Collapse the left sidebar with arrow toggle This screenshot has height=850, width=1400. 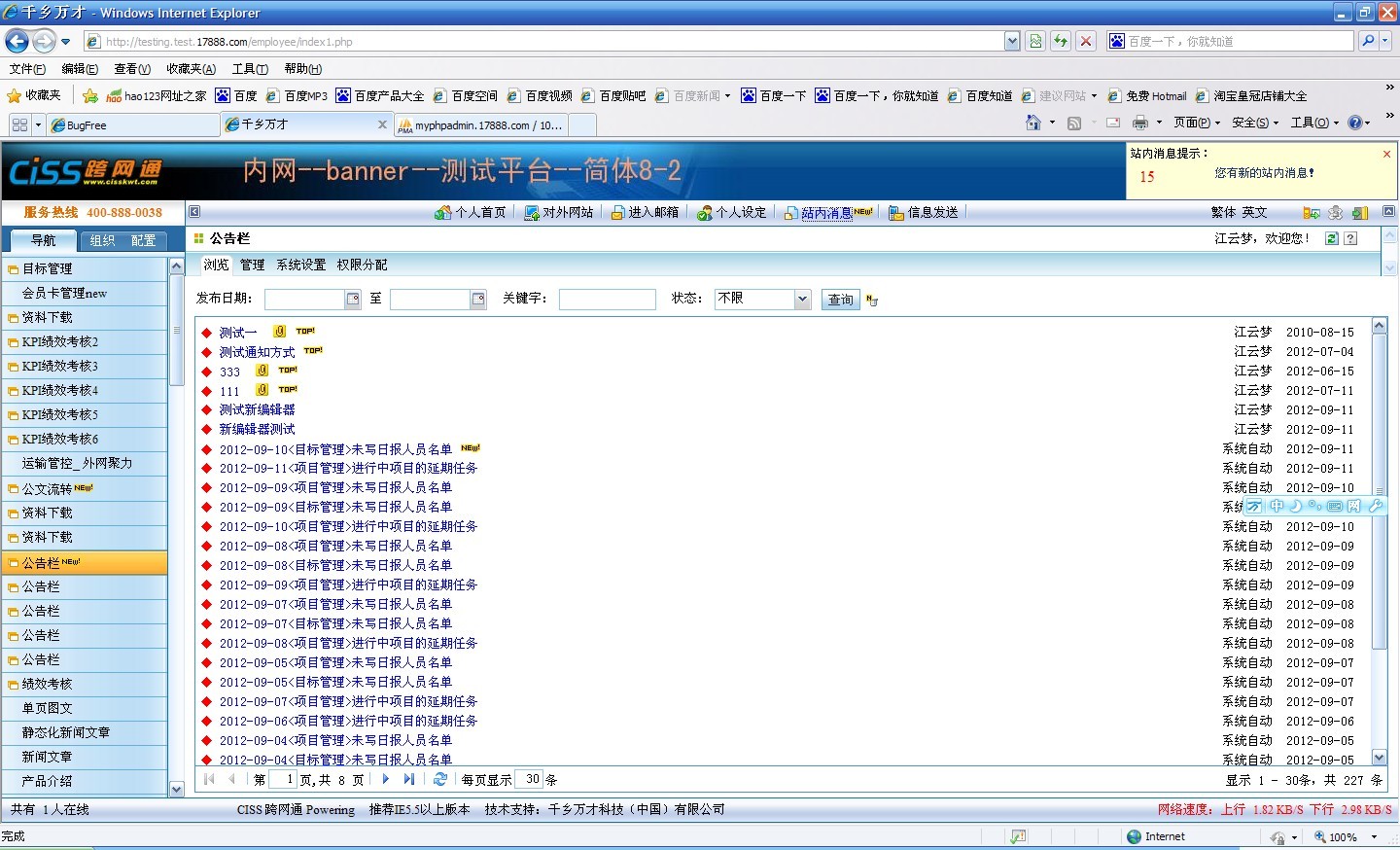coord(194,212)
